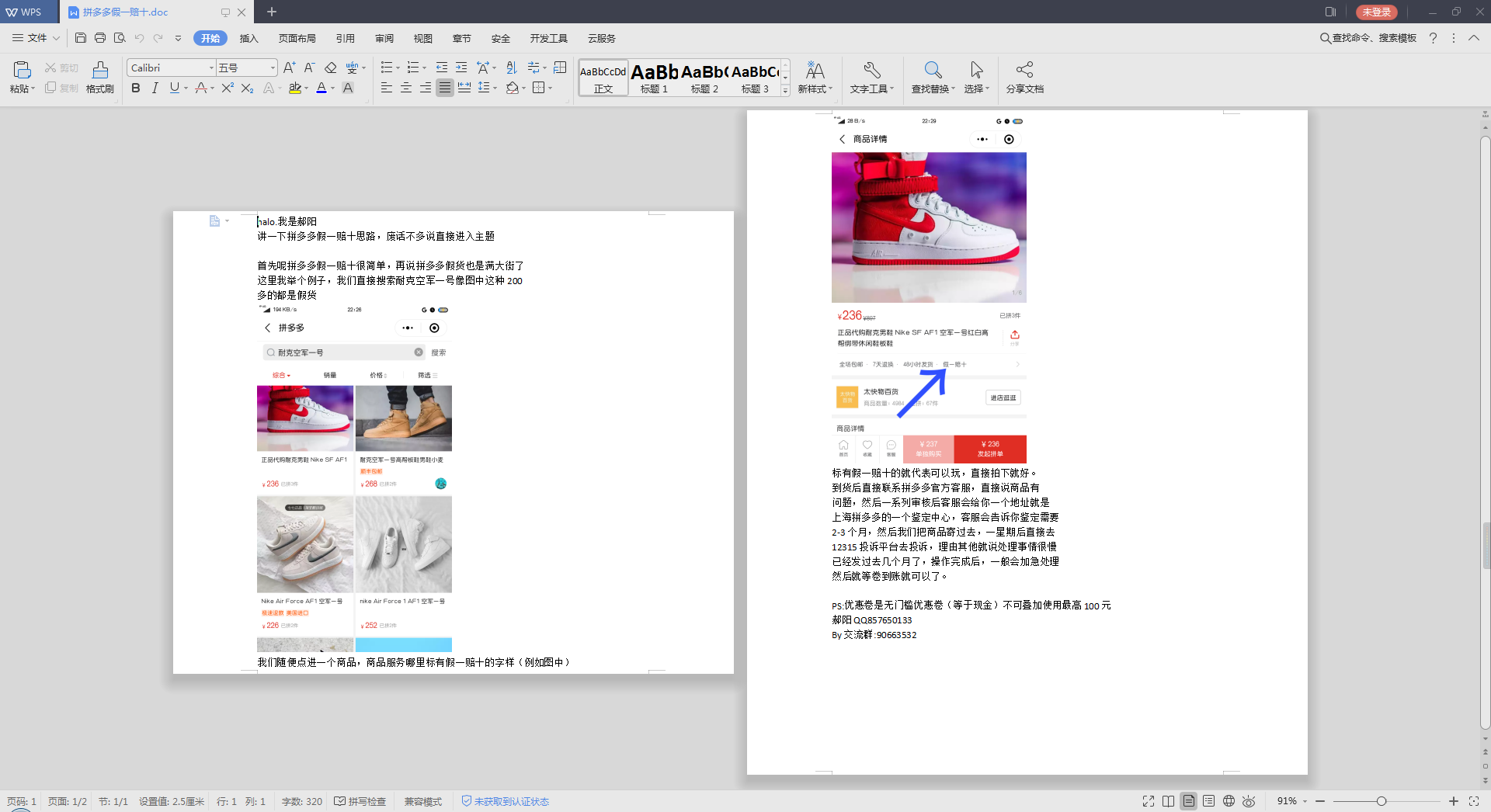Click the Paste clipboard icon
This screenshot has height=812, width=1491.
click(x=22, y=70)
